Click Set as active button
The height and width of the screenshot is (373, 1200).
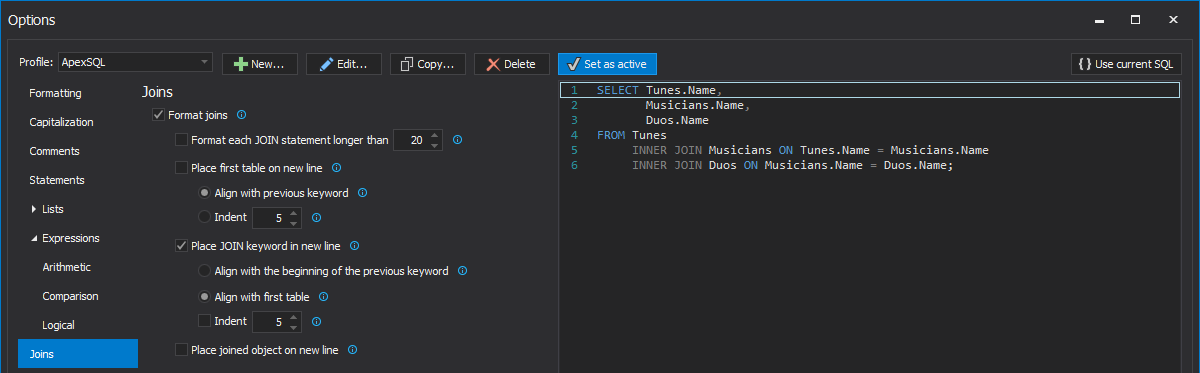click(607, 64)
